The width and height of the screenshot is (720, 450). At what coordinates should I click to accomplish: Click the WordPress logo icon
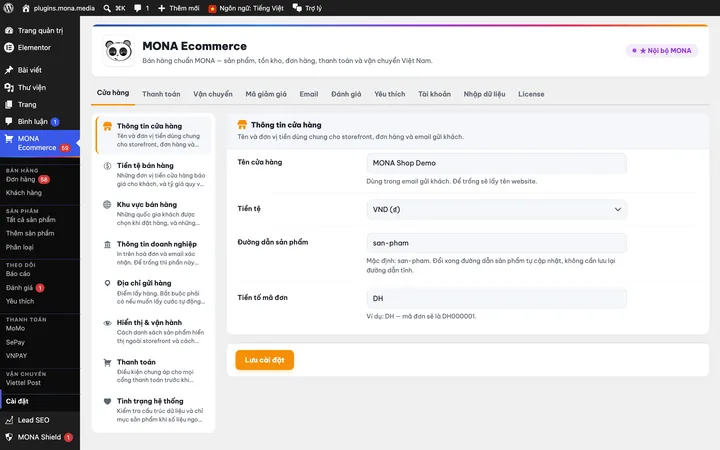tap(8, 8)
